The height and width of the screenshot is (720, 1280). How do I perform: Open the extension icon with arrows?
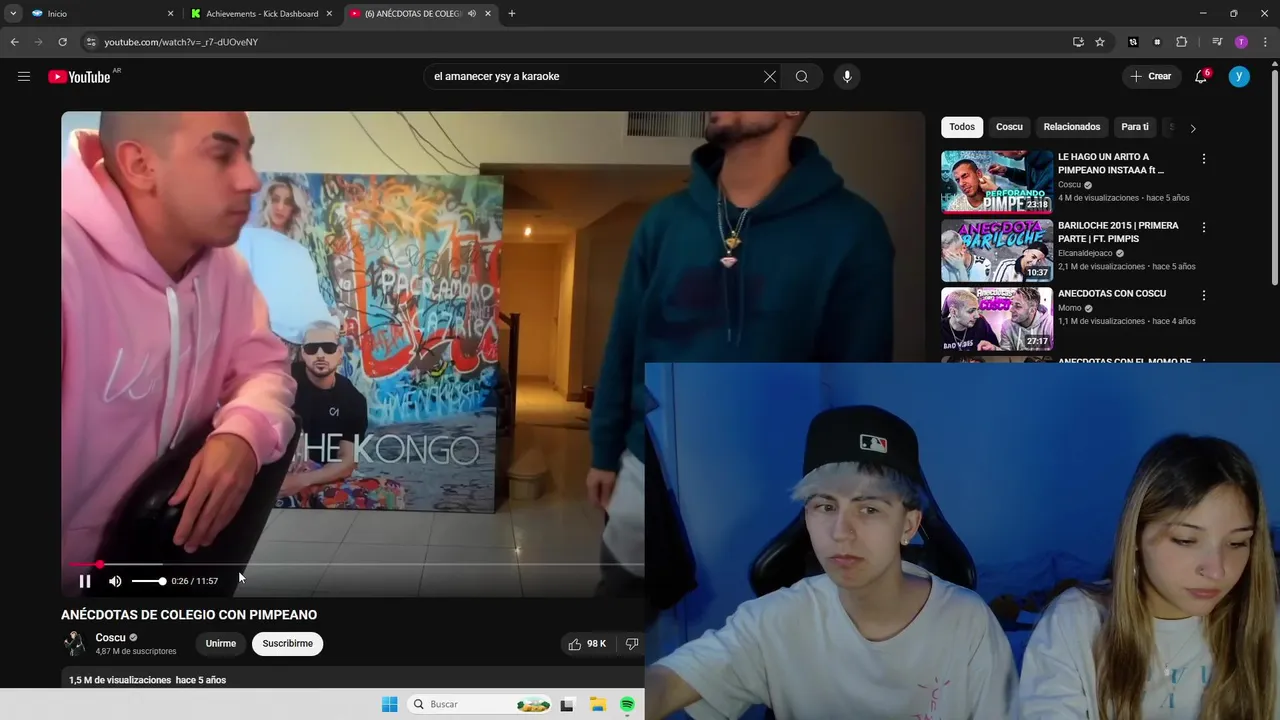(x=1133, y=42)
